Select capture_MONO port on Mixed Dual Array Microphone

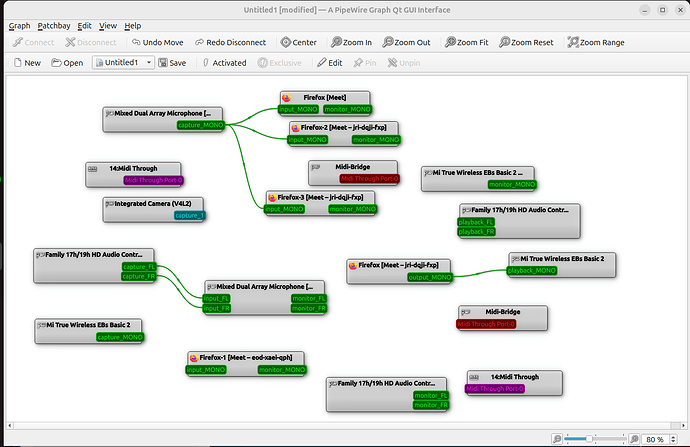(201, 125)
